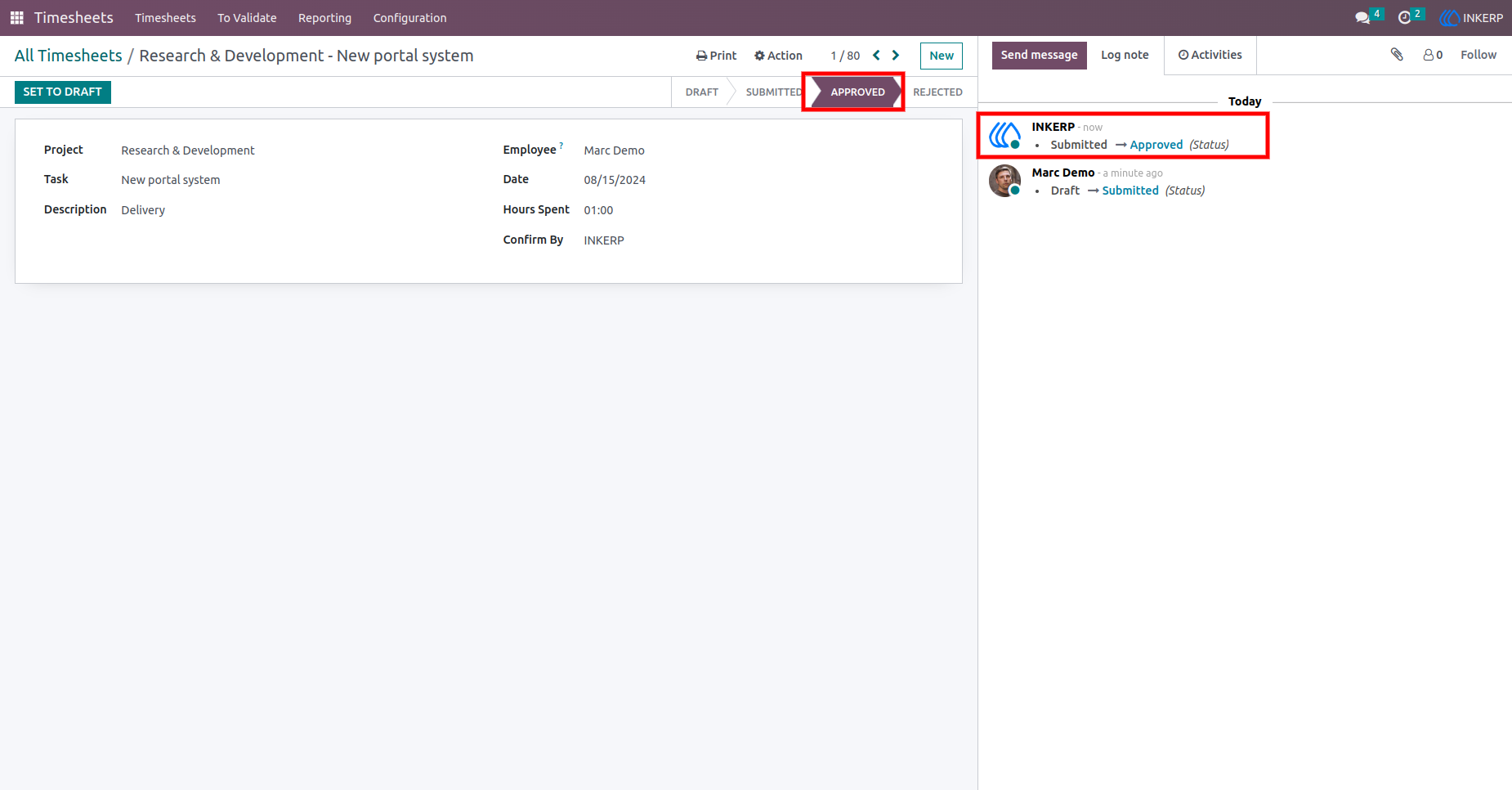The image size is (1512, 790).
Task: Open Research & Development project field
Action: tap(188, 150)
